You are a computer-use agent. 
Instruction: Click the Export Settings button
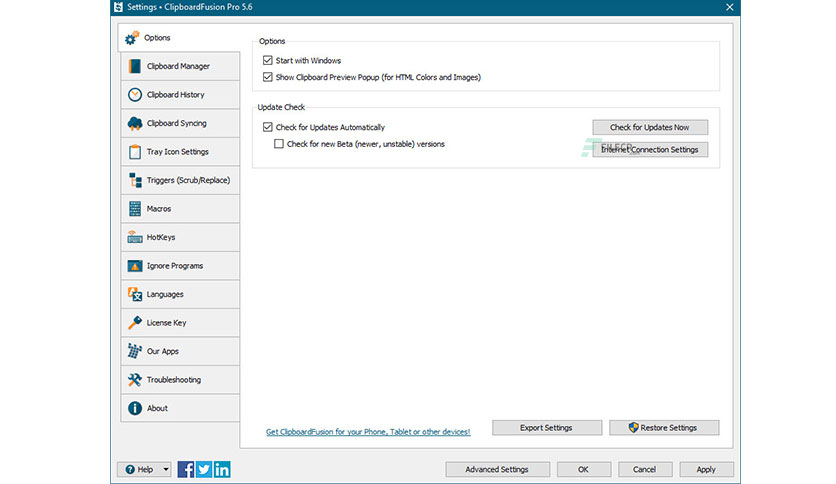click(x=546, y=427)
